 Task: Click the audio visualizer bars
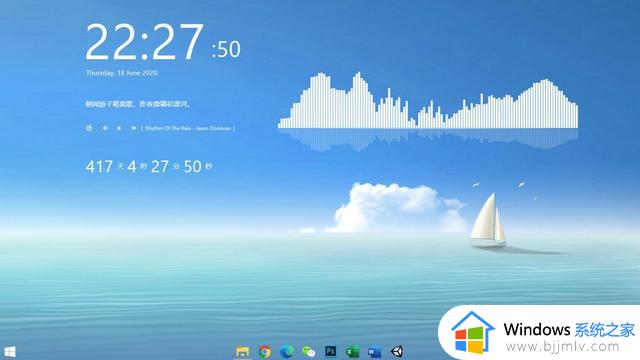428,101
